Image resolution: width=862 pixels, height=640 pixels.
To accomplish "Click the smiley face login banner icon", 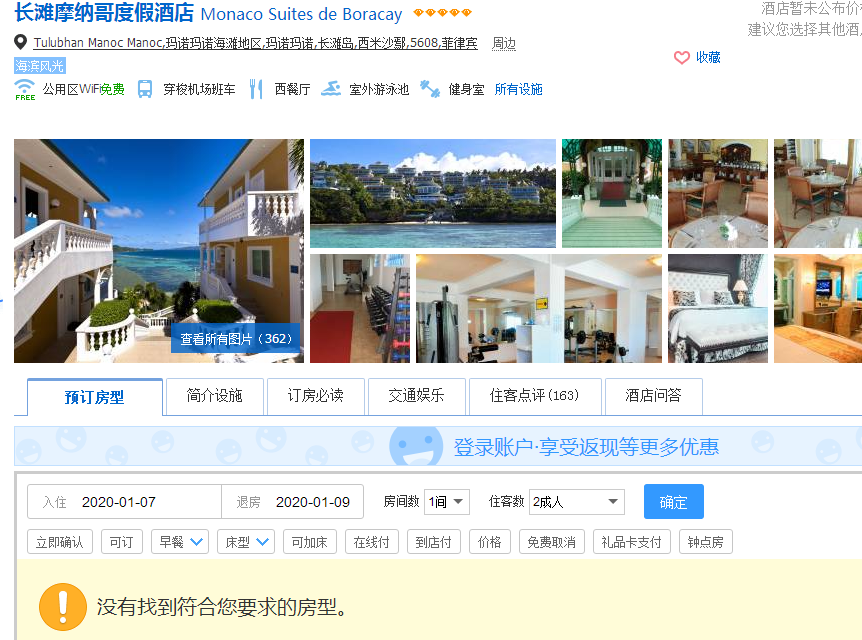I will 416,446.
